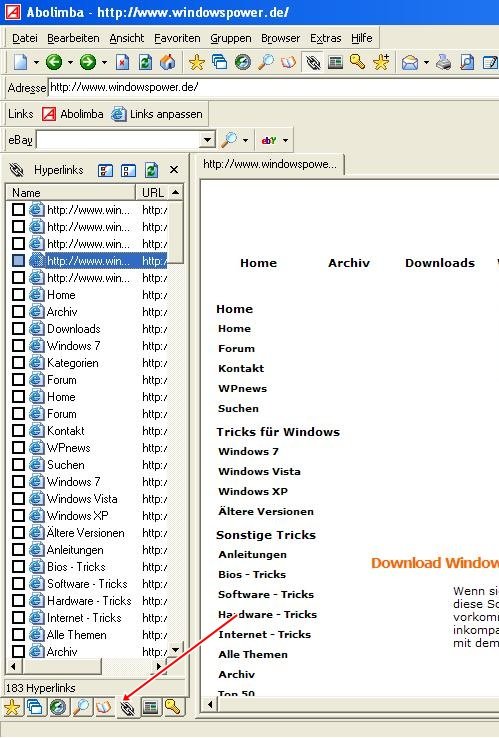Viewport: 499px width, 738px height.
Task: Open the Forward button history dropdown arrow
Action: 104,62
